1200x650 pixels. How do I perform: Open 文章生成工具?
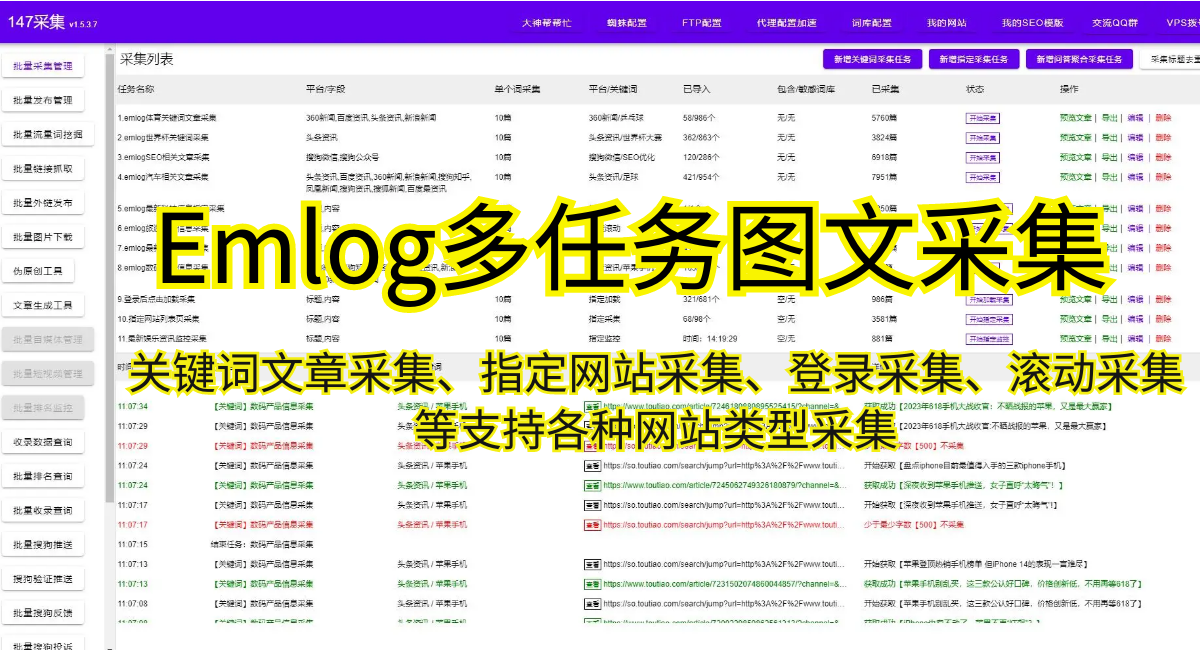tap(43, 305)
